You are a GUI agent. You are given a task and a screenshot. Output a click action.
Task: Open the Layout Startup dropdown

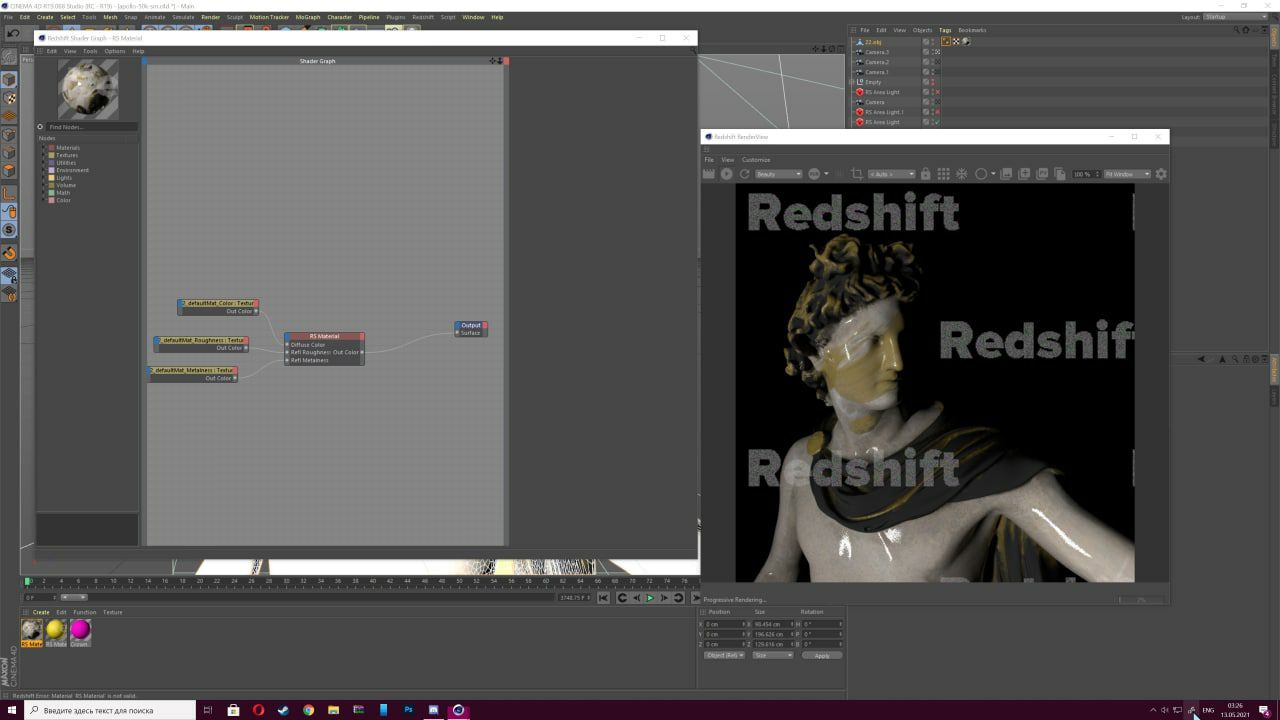point(1235,17)
